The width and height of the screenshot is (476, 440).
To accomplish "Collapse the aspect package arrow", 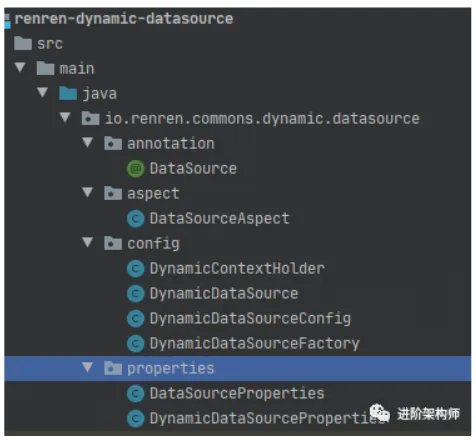I will click(x=88, y=192).
